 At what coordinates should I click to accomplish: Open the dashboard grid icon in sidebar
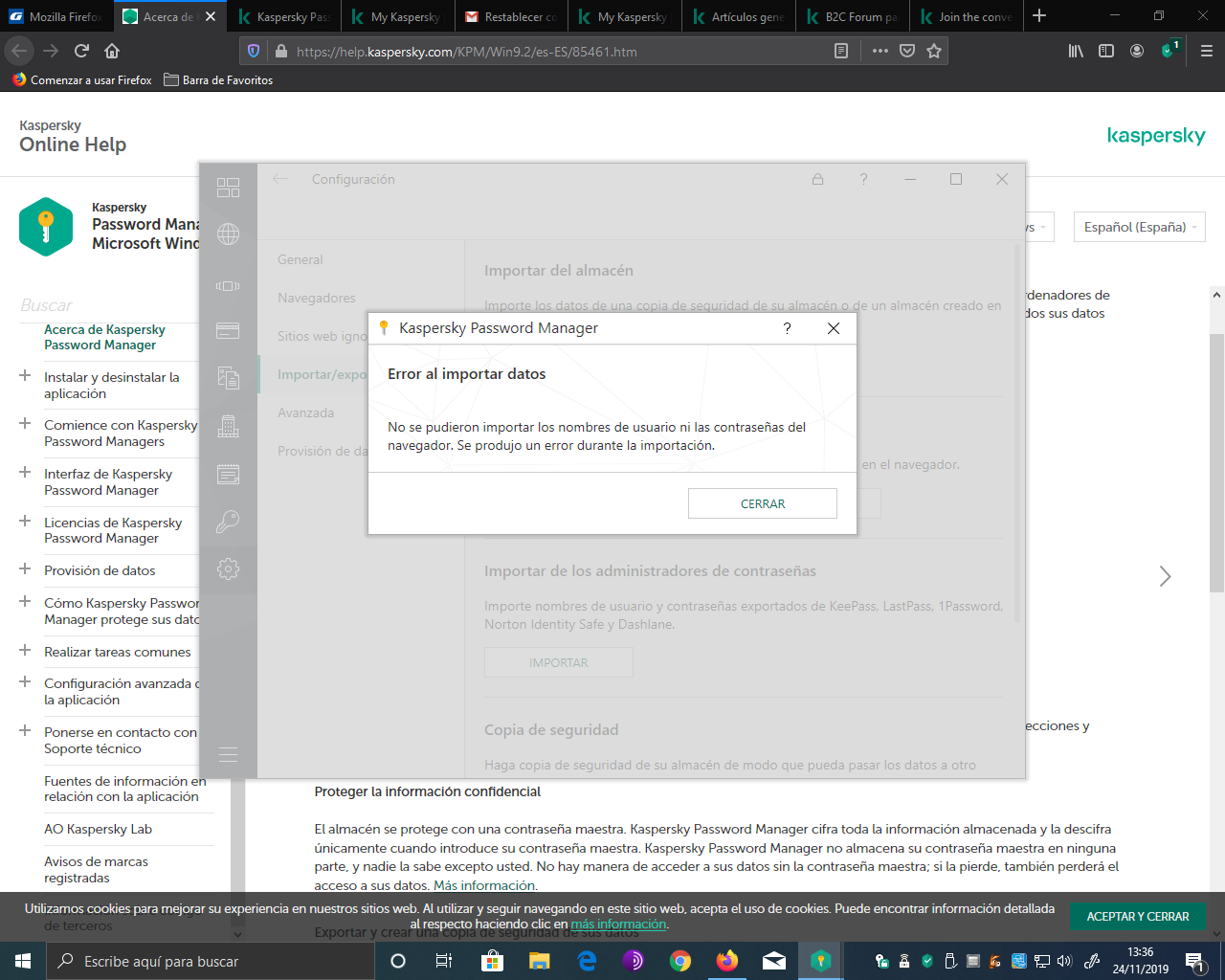click(228, 187)
